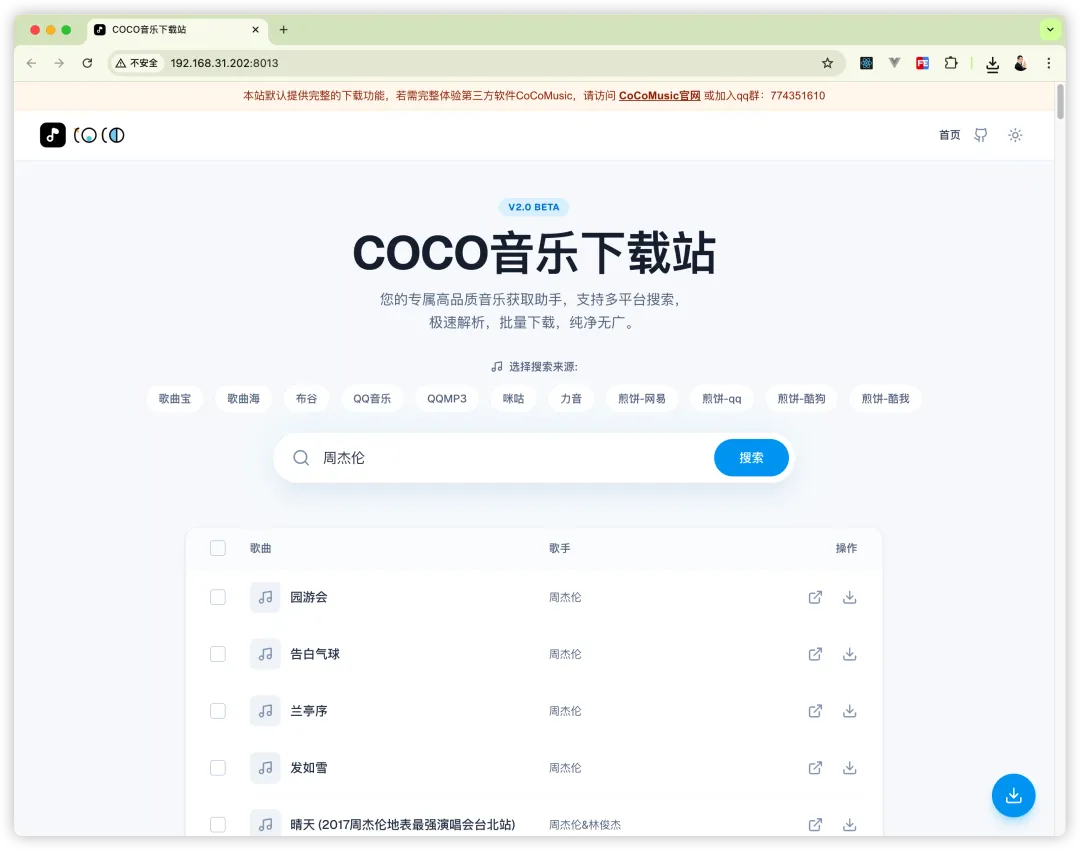Click the React DevTools extension icon
This screenshot has height=850, width=1080.
pos(866,63)
